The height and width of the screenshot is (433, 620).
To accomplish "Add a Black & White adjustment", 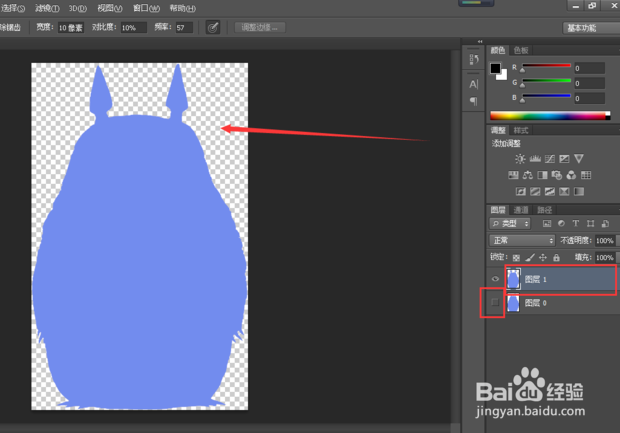I will (542, 175).
